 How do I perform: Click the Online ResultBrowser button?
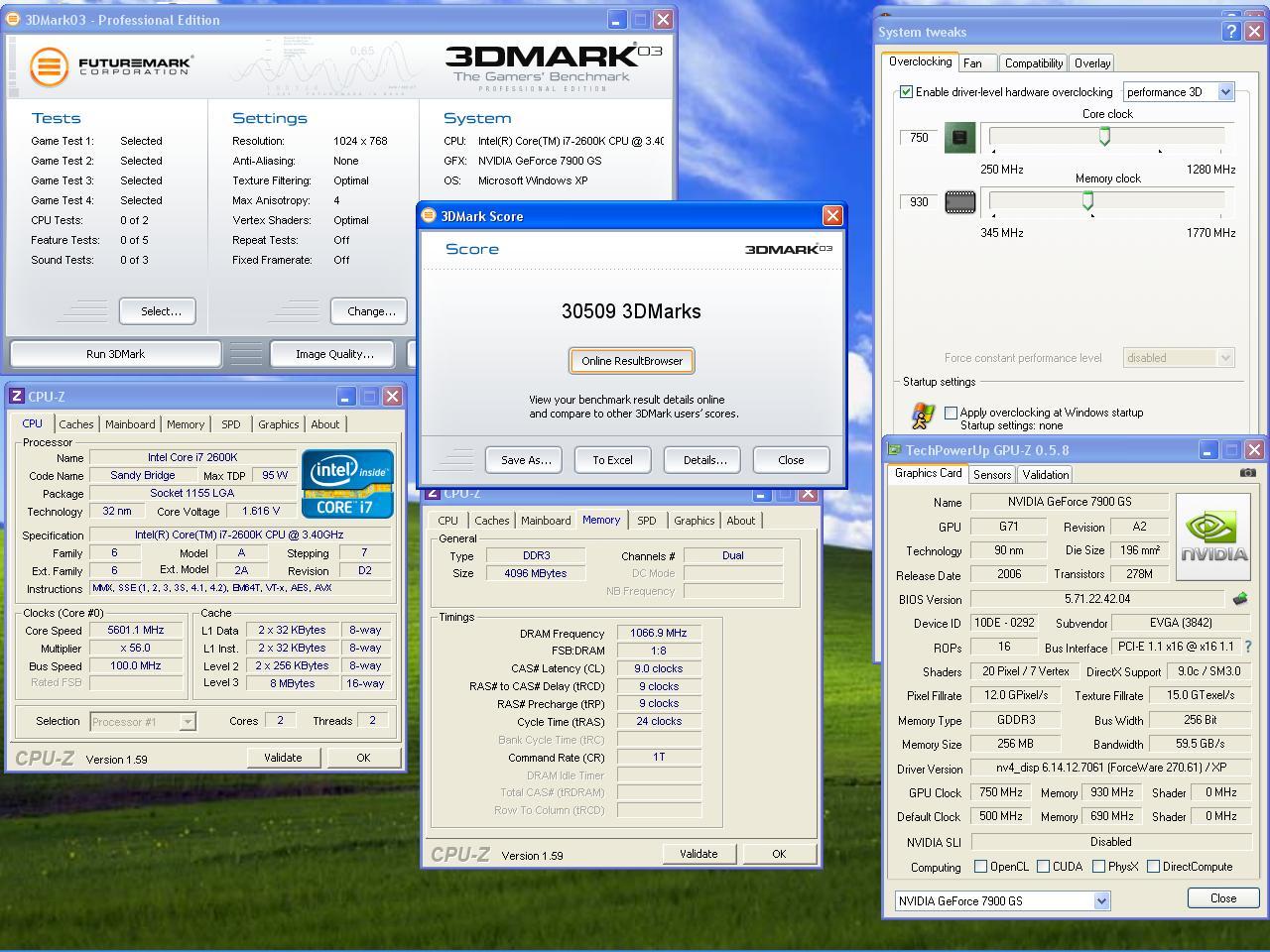click(x=632, y=361)
